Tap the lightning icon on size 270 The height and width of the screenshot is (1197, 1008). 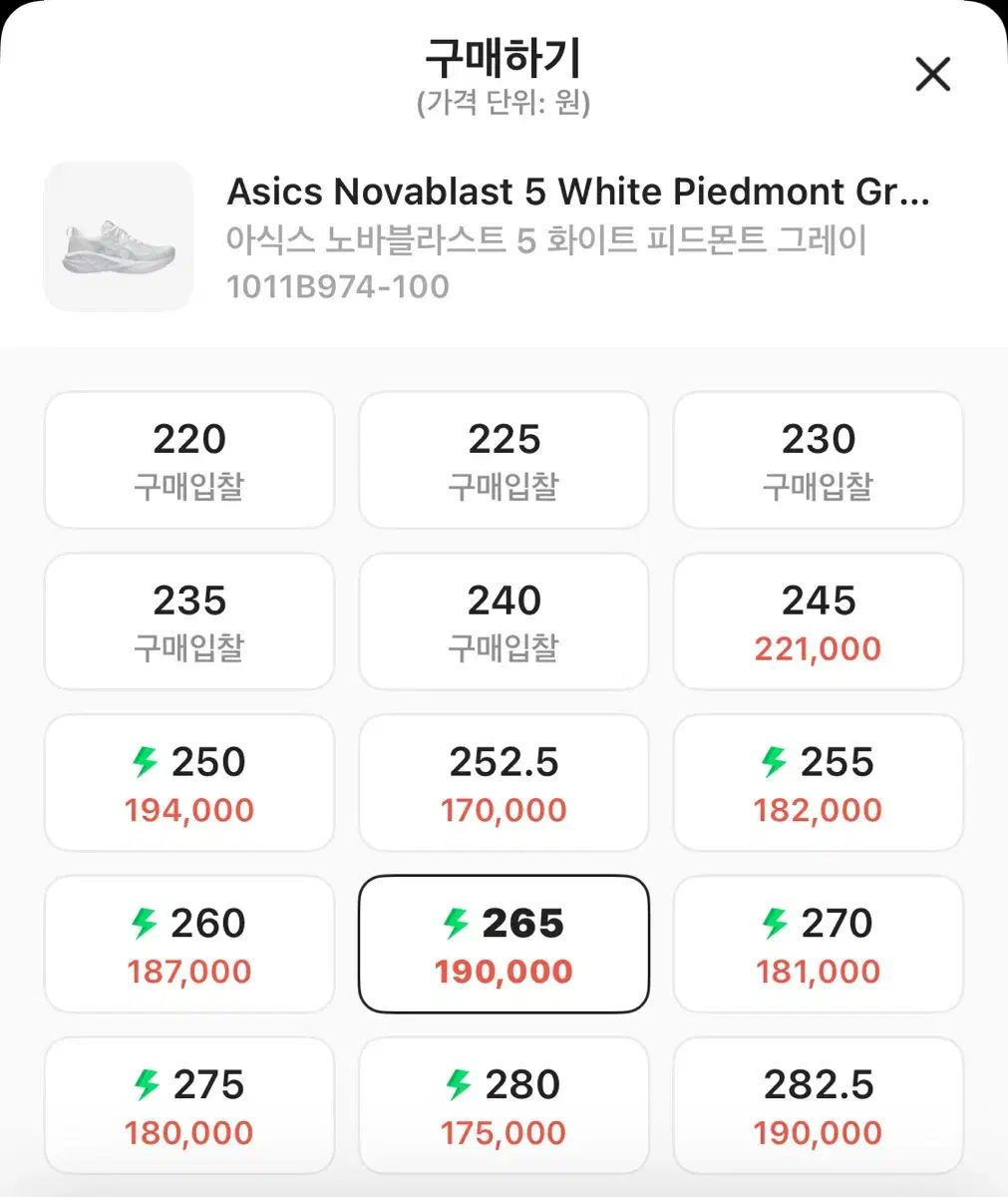click(x=775, y=924)
